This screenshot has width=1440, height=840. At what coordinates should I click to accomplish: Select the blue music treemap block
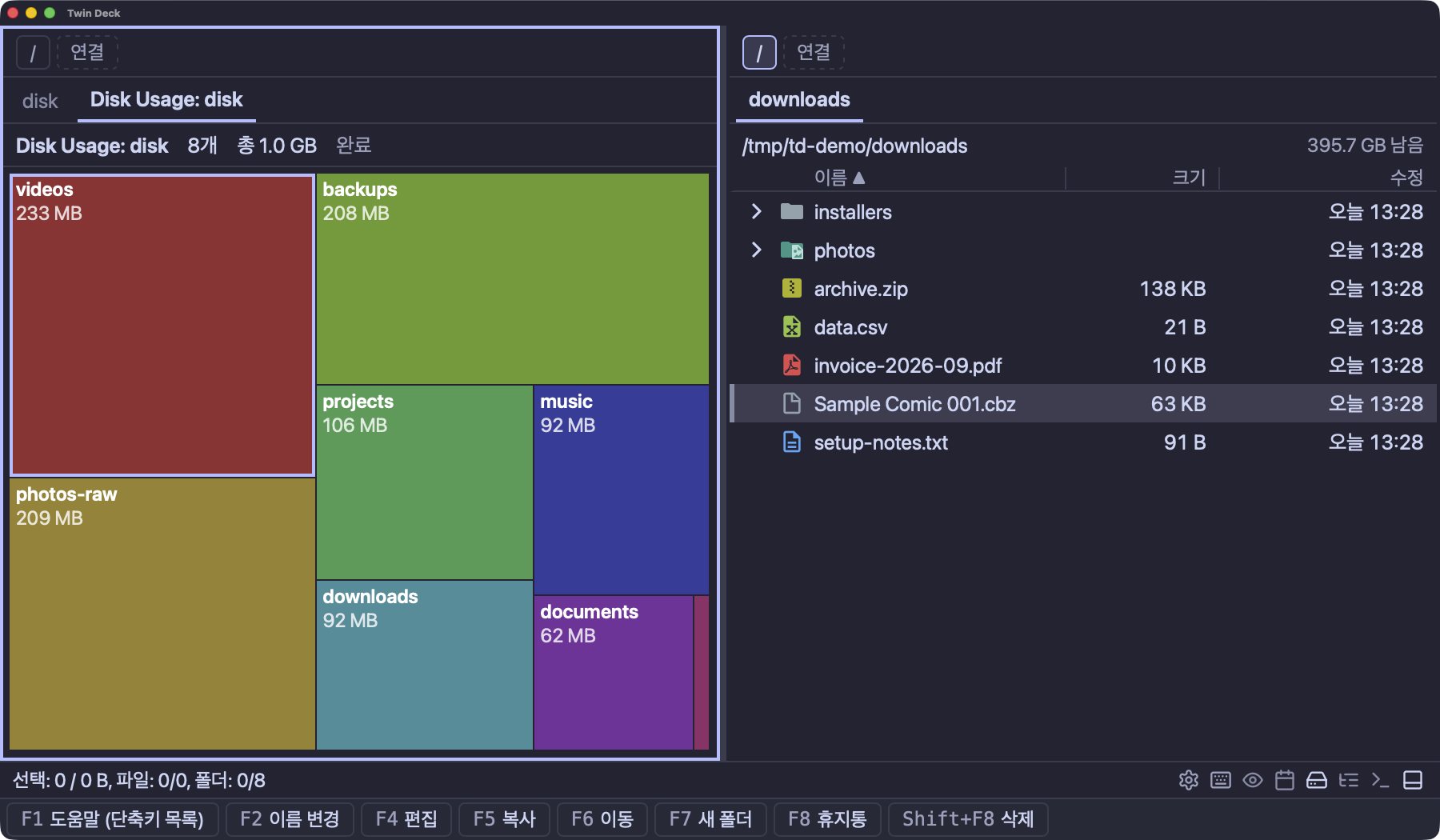tap(622, 490)
